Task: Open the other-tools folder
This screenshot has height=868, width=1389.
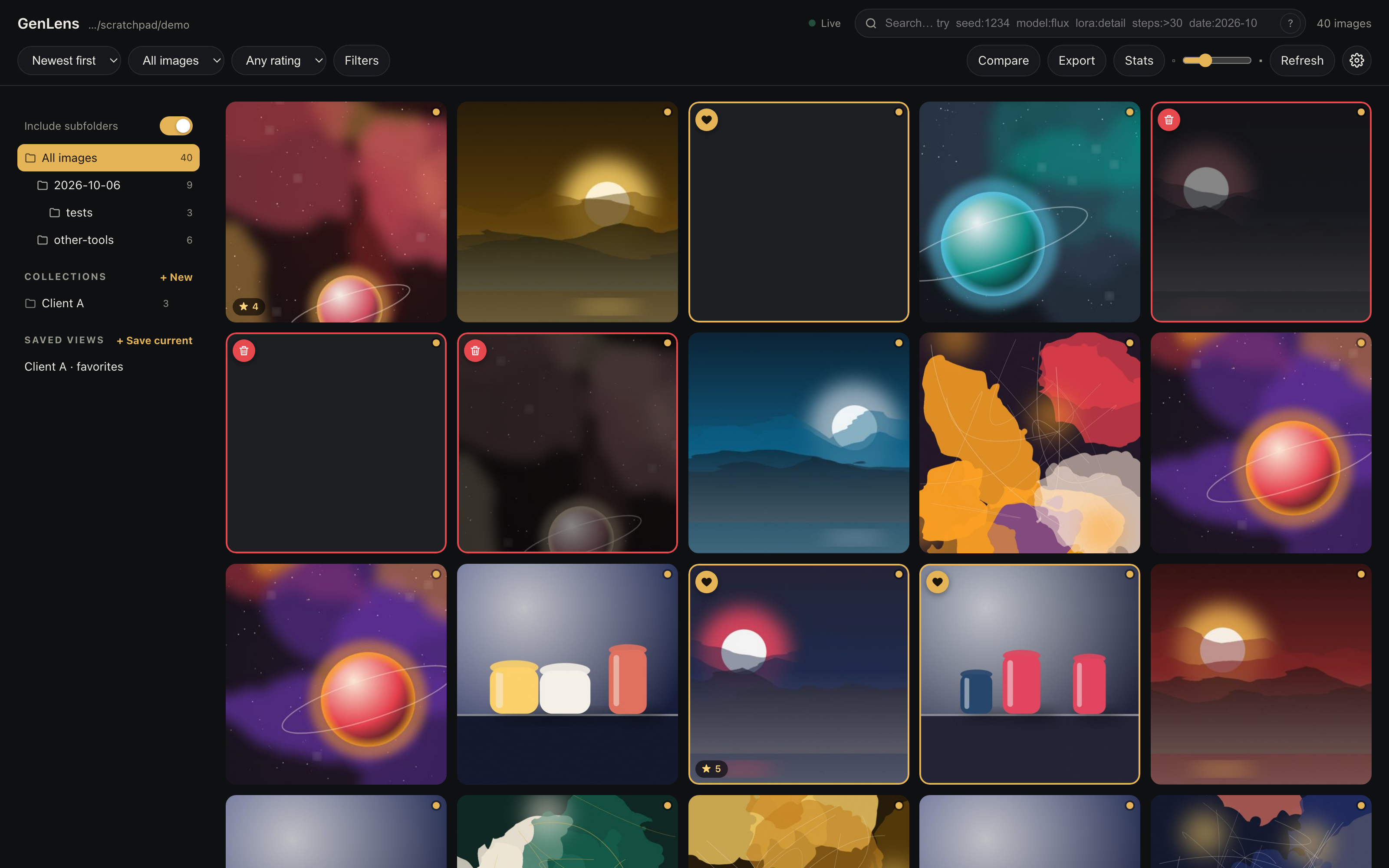Action: point(109,240)
